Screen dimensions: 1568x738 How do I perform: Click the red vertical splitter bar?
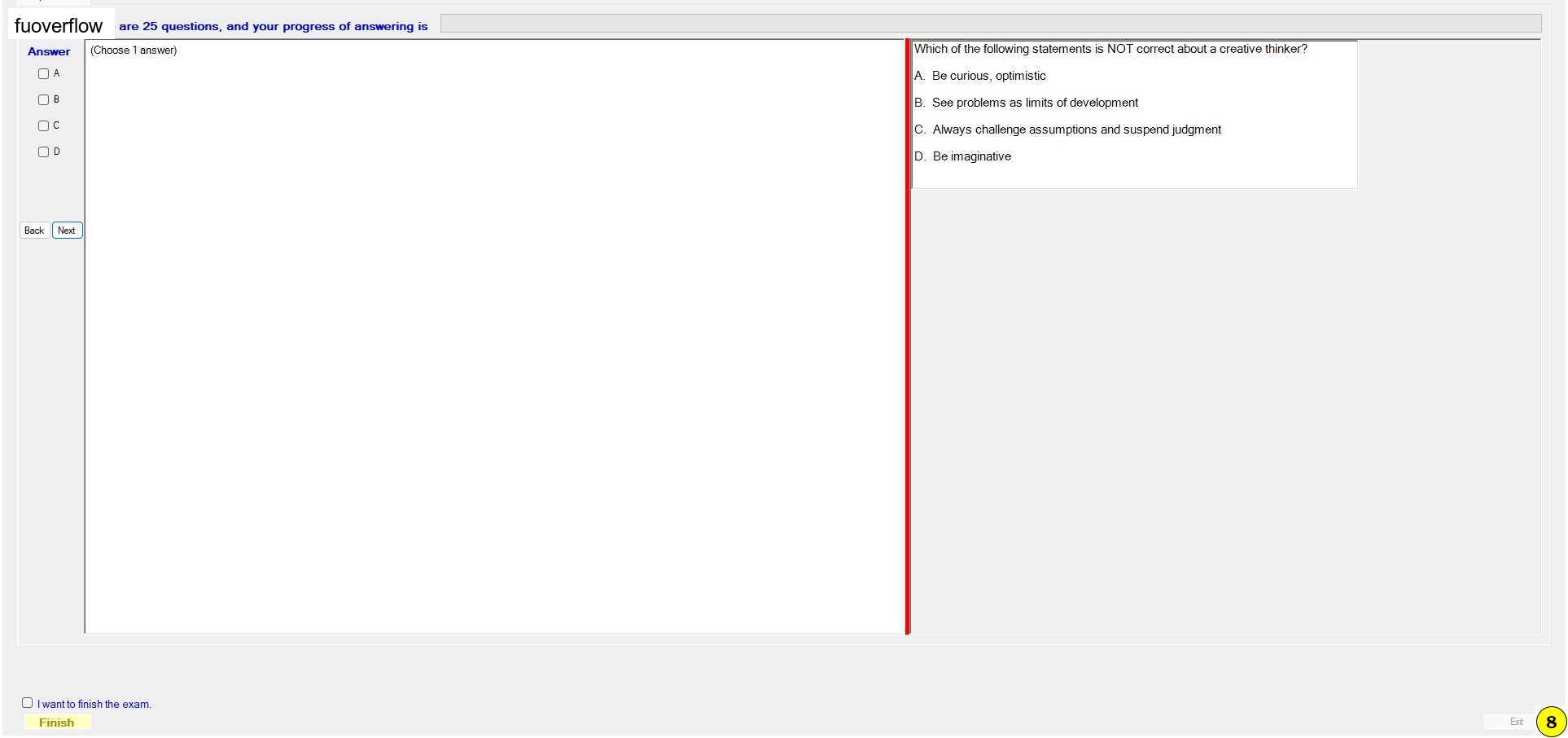908,336
